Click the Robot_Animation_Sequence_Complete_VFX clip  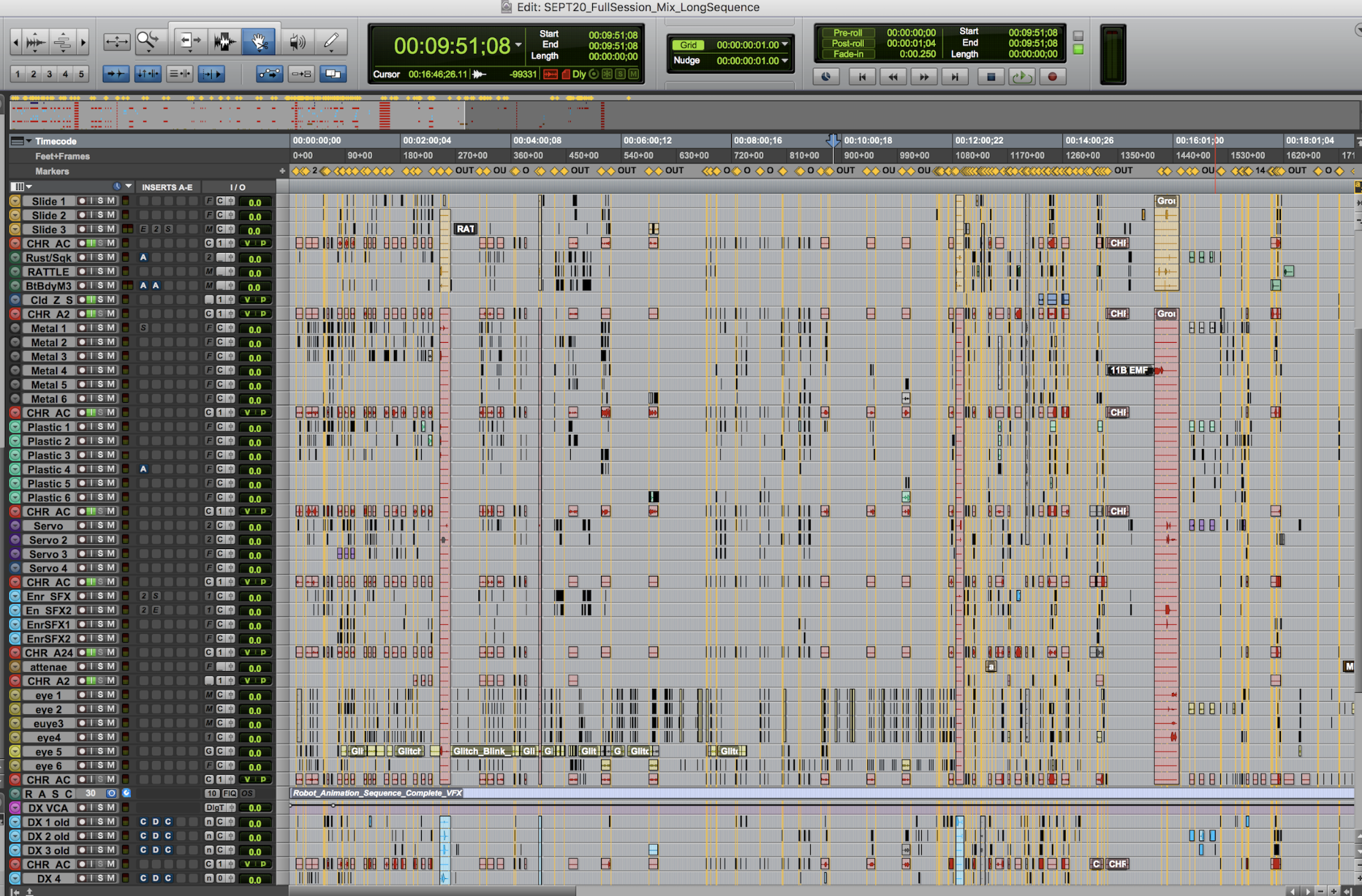tap(377, 793)
